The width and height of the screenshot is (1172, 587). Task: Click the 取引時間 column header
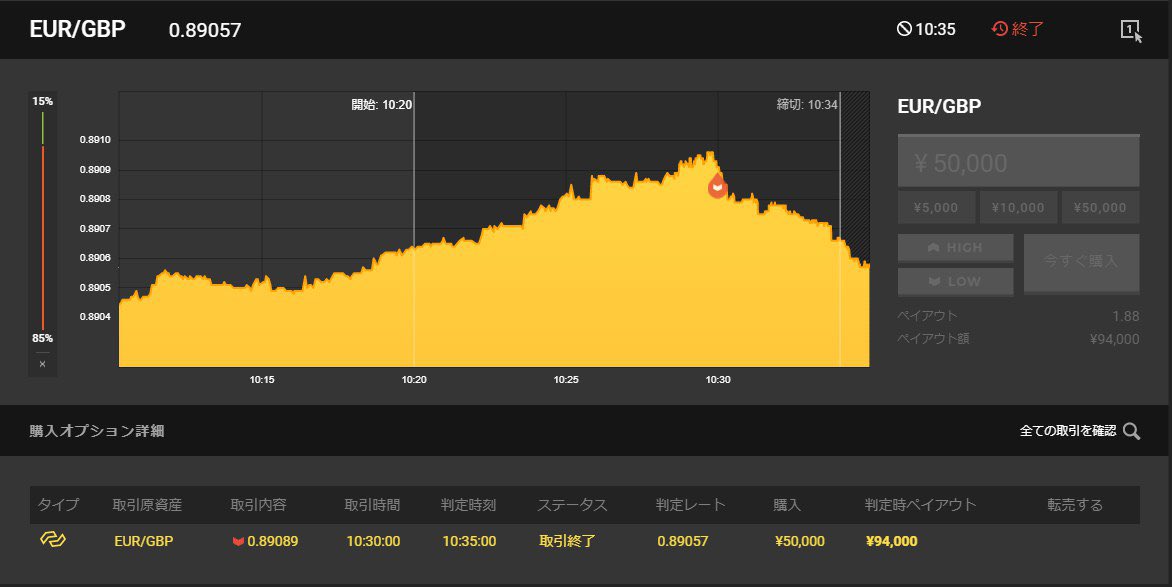pos(372,505)
